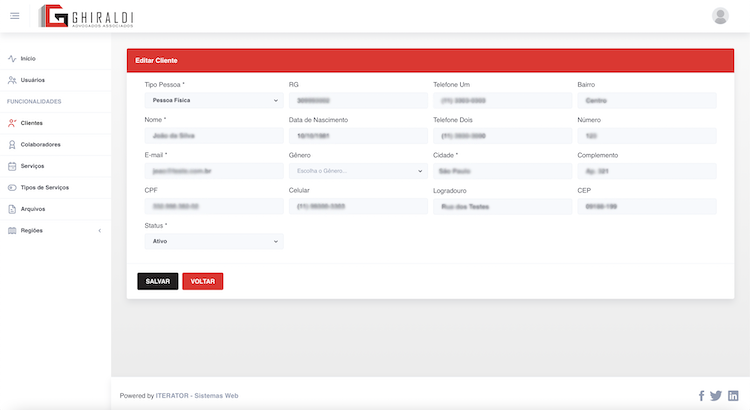Follow the ITERATOR - Sistemas Web link

197,396
